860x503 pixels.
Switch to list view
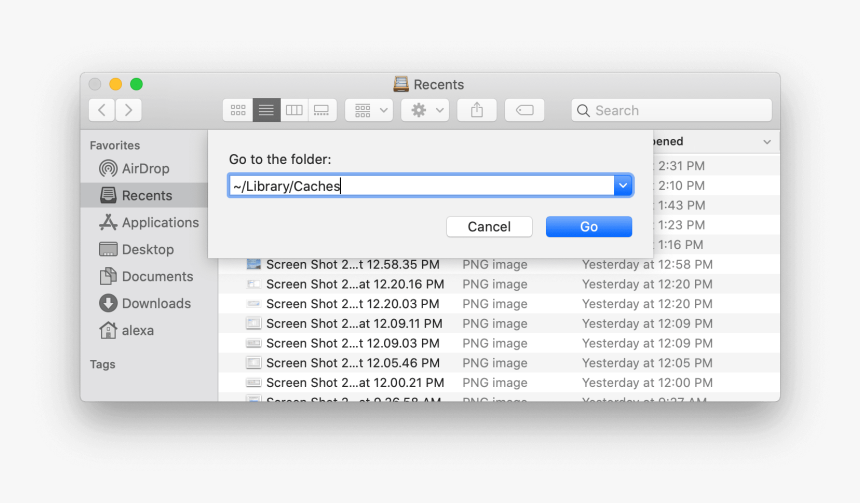coord(266,110)
